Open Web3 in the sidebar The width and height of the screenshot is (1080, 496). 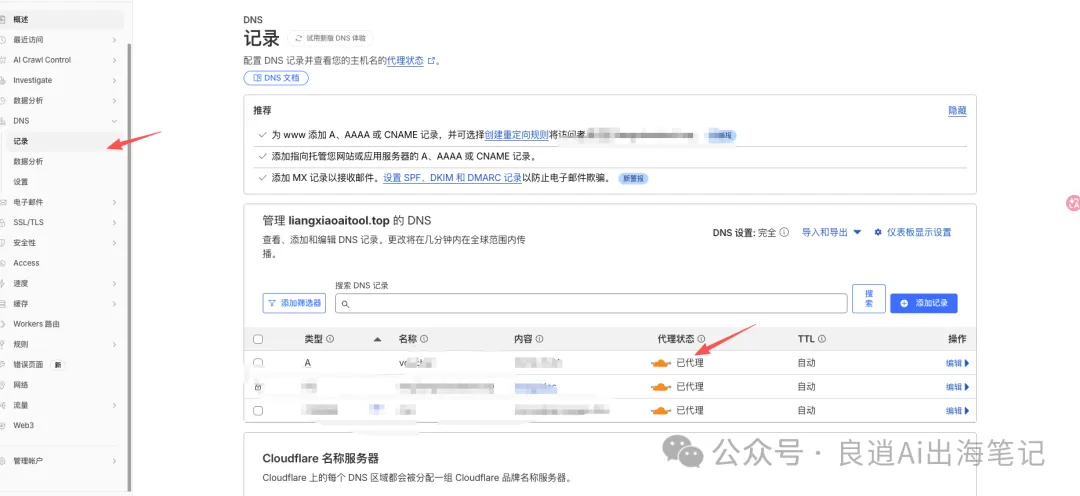[x=23, y=425]
